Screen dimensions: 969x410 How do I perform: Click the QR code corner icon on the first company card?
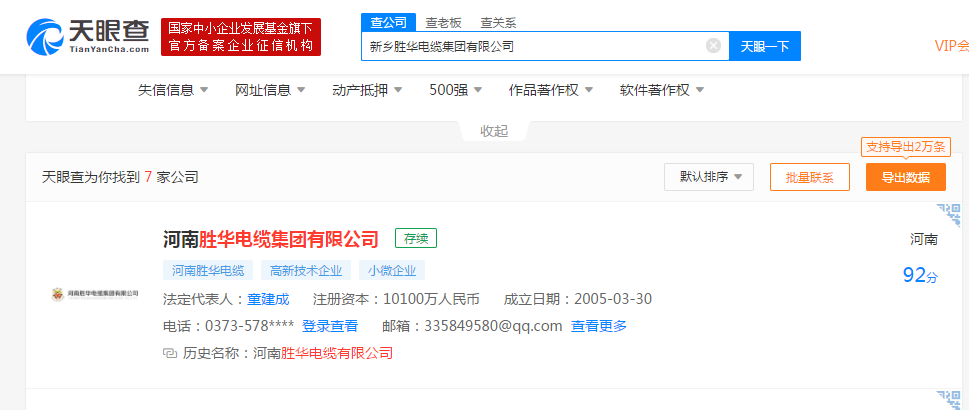tap(949, 215)
